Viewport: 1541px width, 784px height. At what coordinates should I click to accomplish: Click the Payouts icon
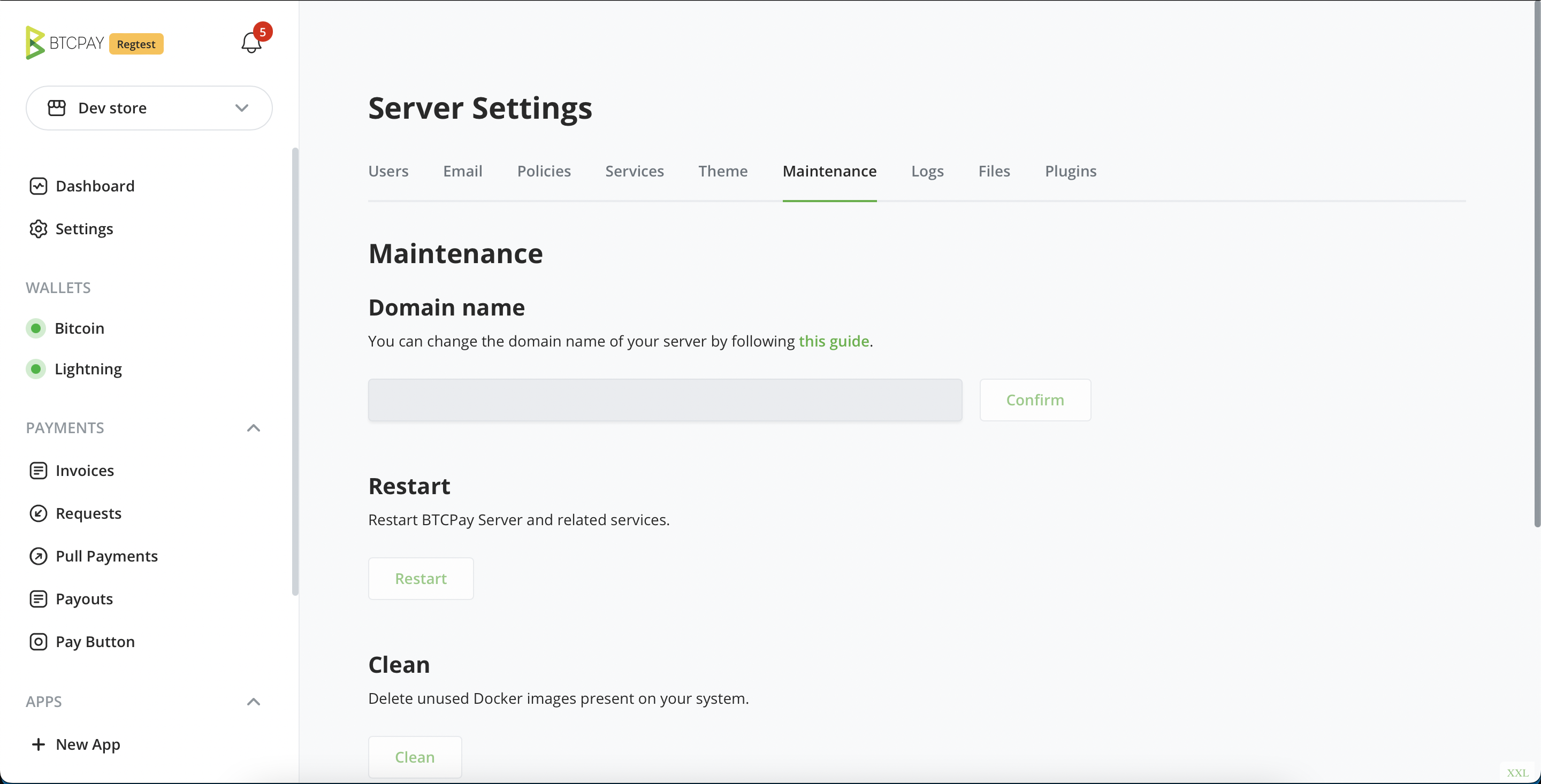pos(39,598)
